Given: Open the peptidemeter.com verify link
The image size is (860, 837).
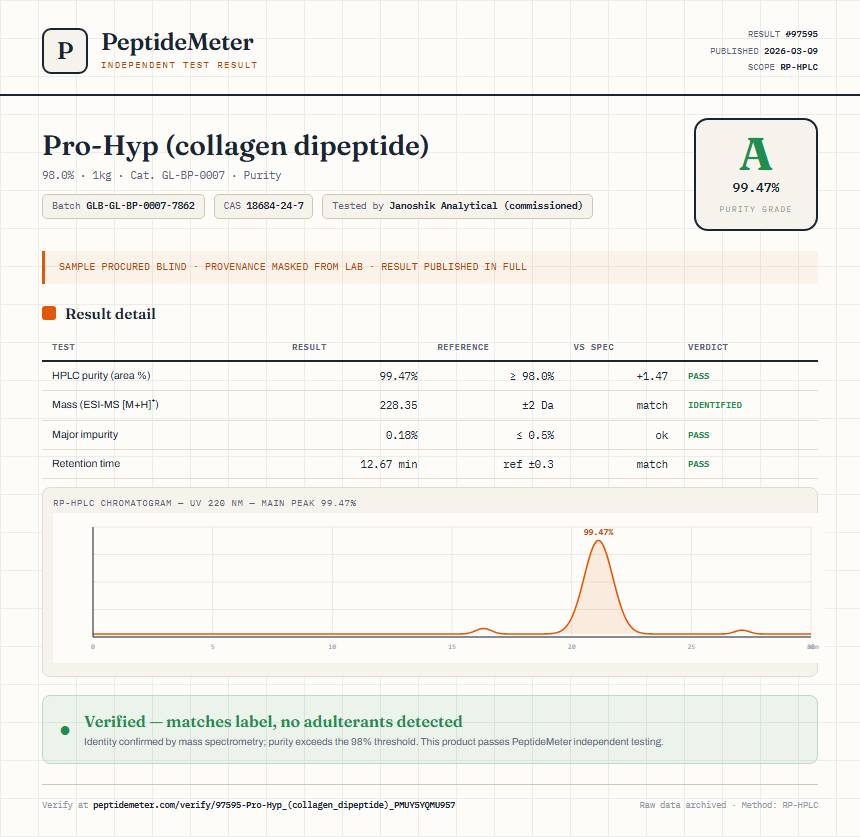Looking at the screenshot, I should (274, 805).
